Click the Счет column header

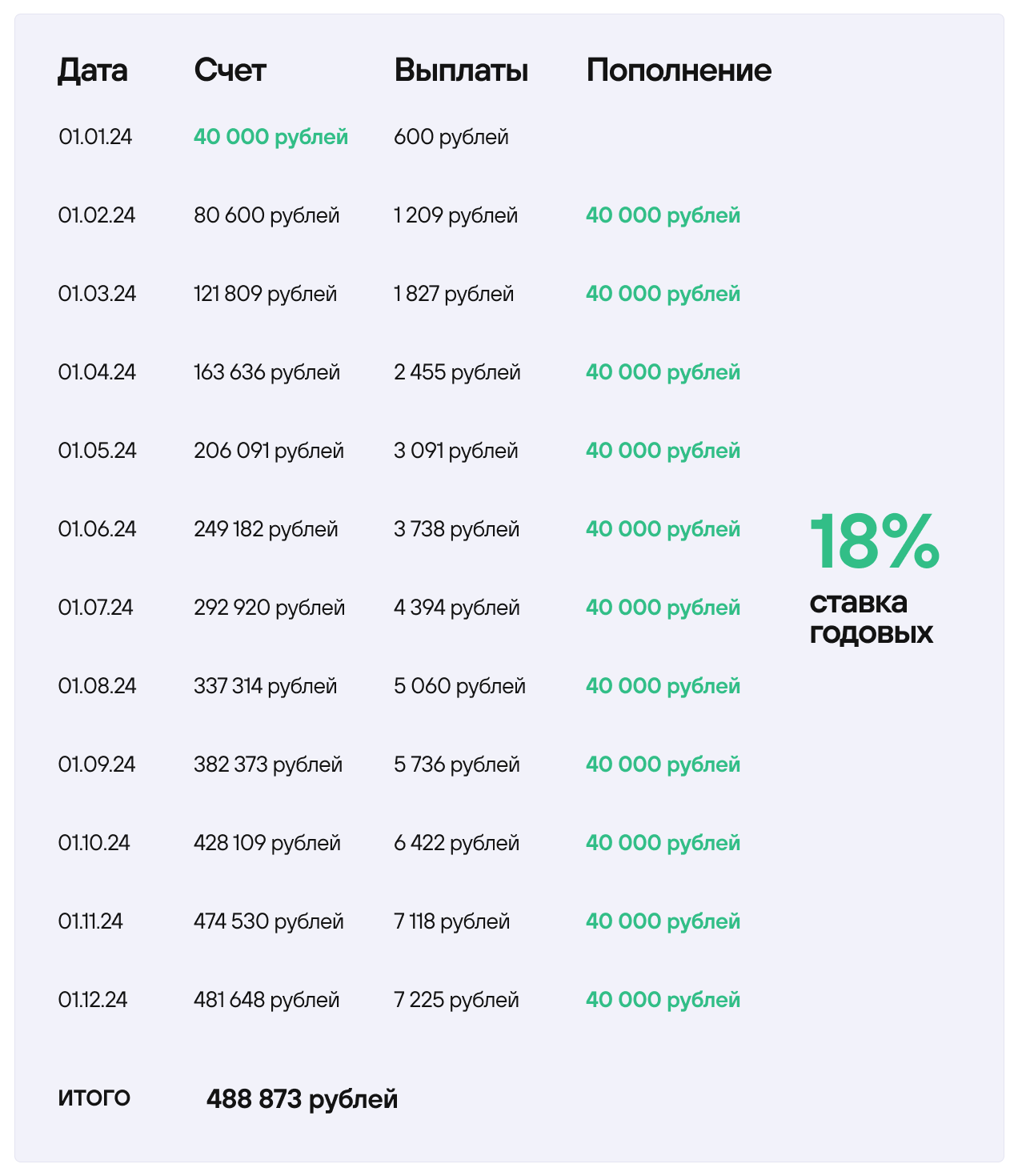click(x=230, y=70)
